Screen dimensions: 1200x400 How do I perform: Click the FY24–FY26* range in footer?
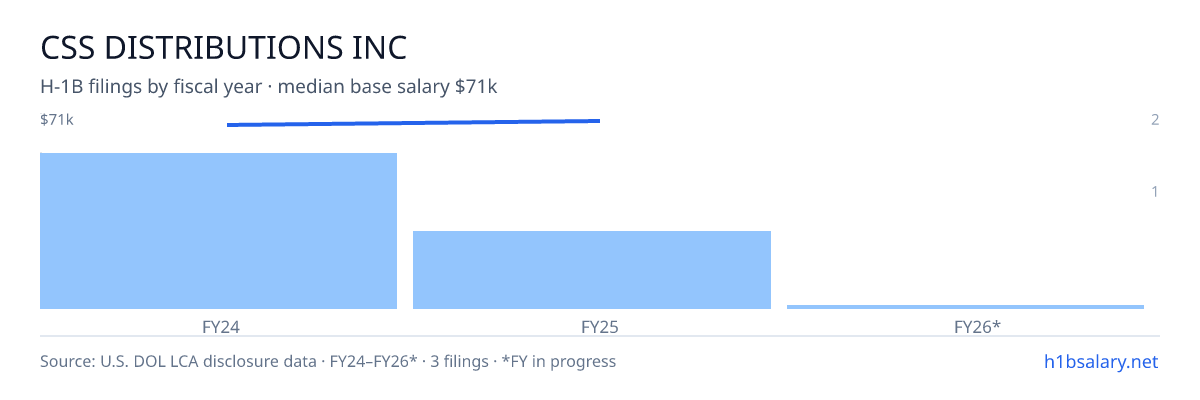pos(370,361)
